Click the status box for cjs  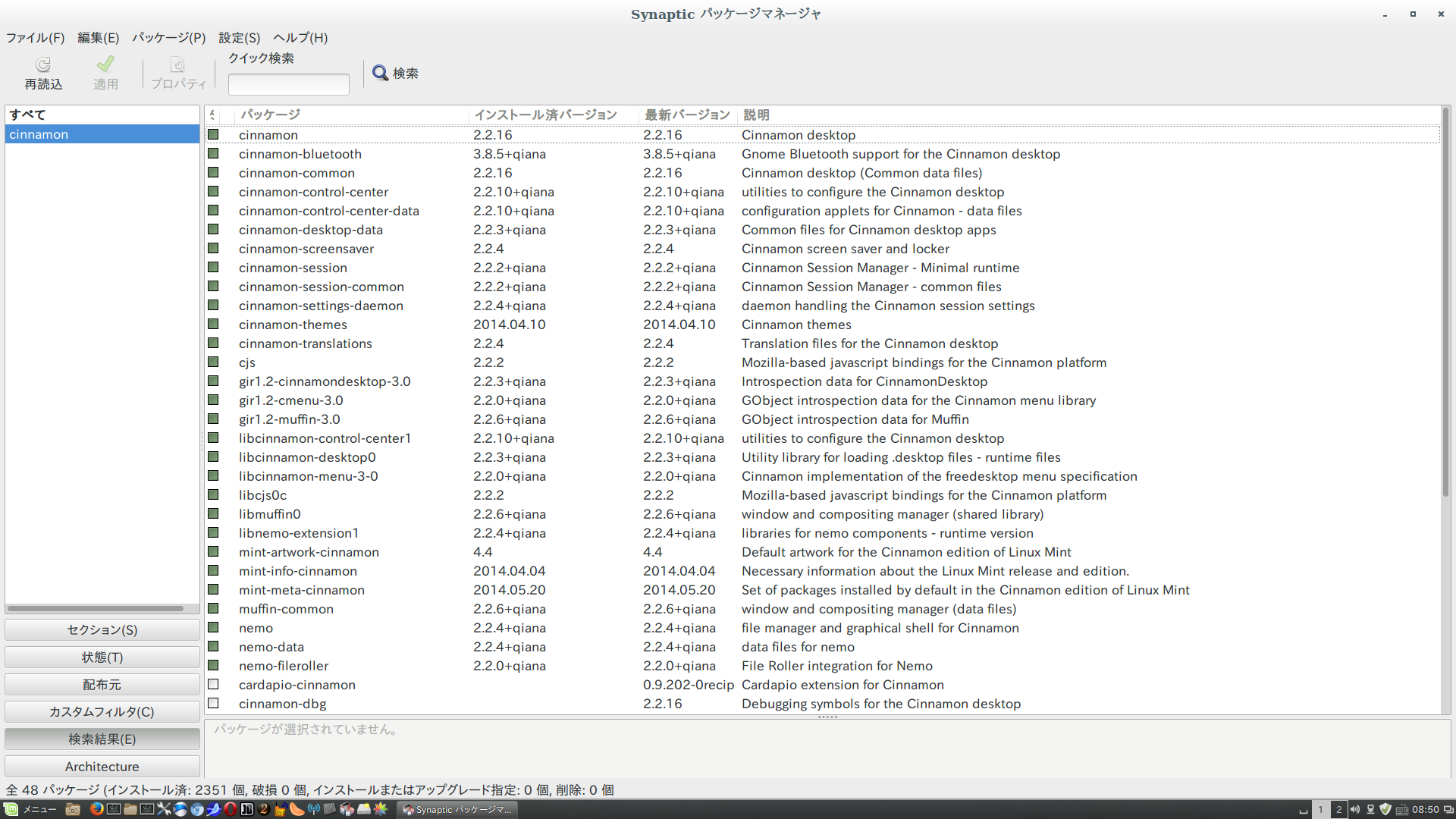pyautogui.click(x=213, y=362)
